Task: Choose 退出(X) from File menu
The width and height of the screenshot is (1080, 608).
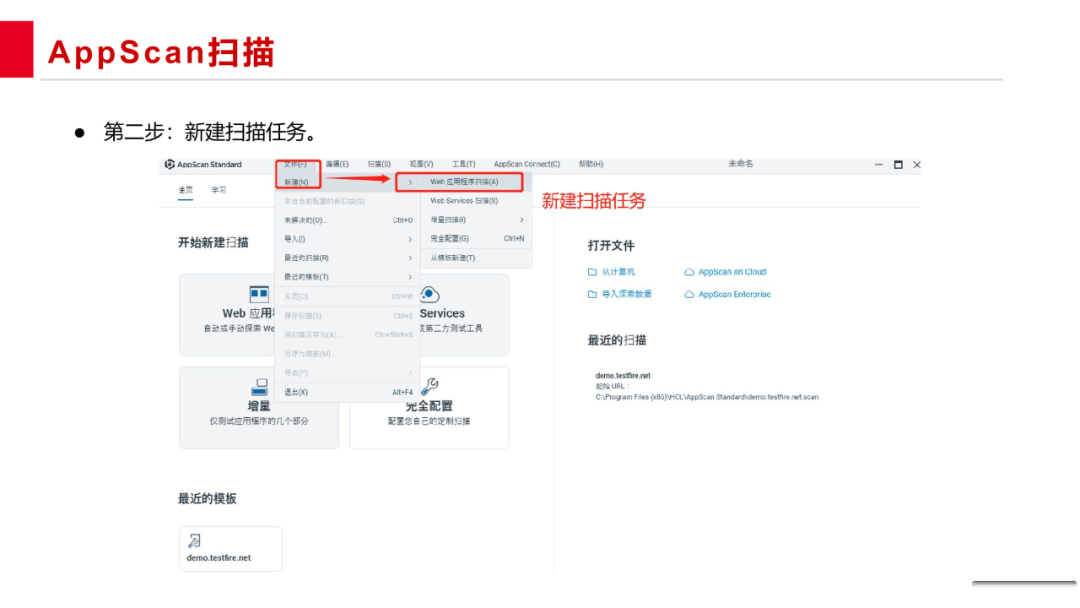Action: click(347, 392)
